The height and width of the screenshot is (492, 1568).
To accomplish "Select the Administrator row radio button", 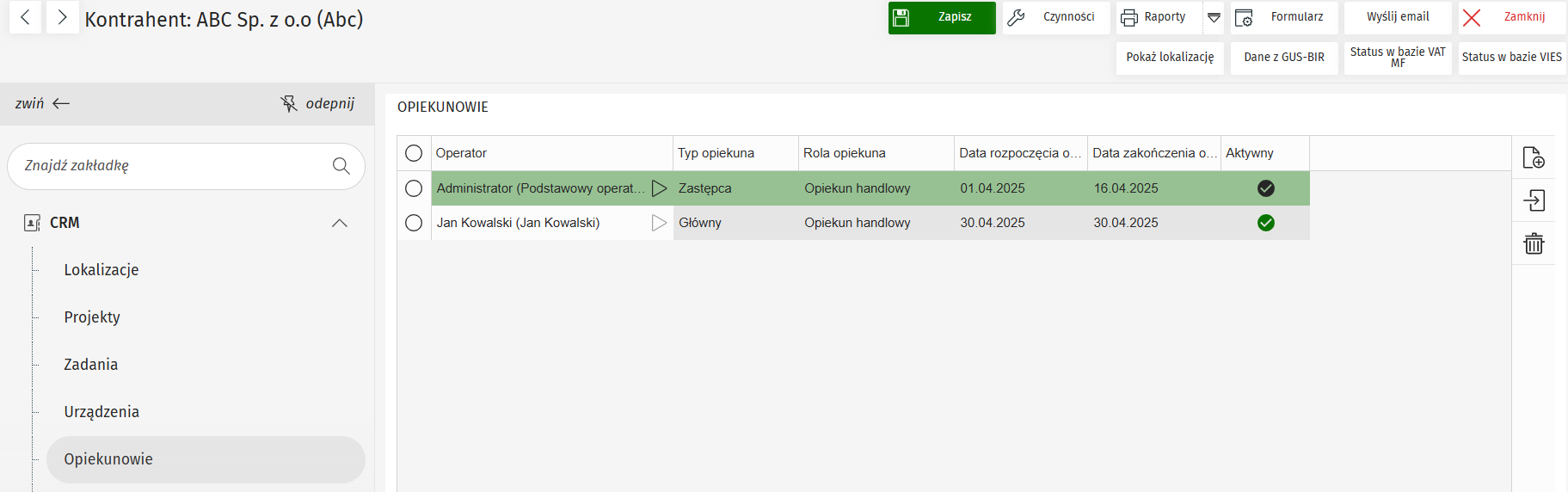I will tap(414, 188).
